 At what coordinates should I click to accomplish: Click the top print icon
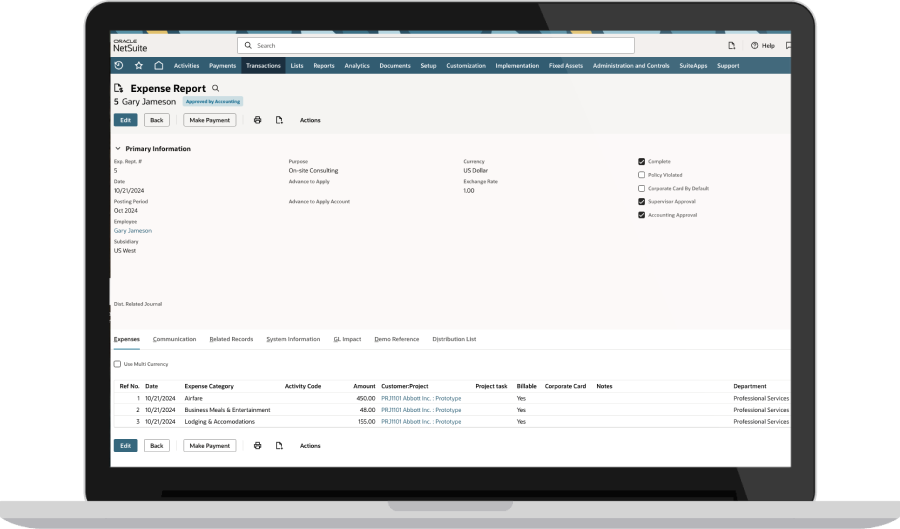pos(257,120)
